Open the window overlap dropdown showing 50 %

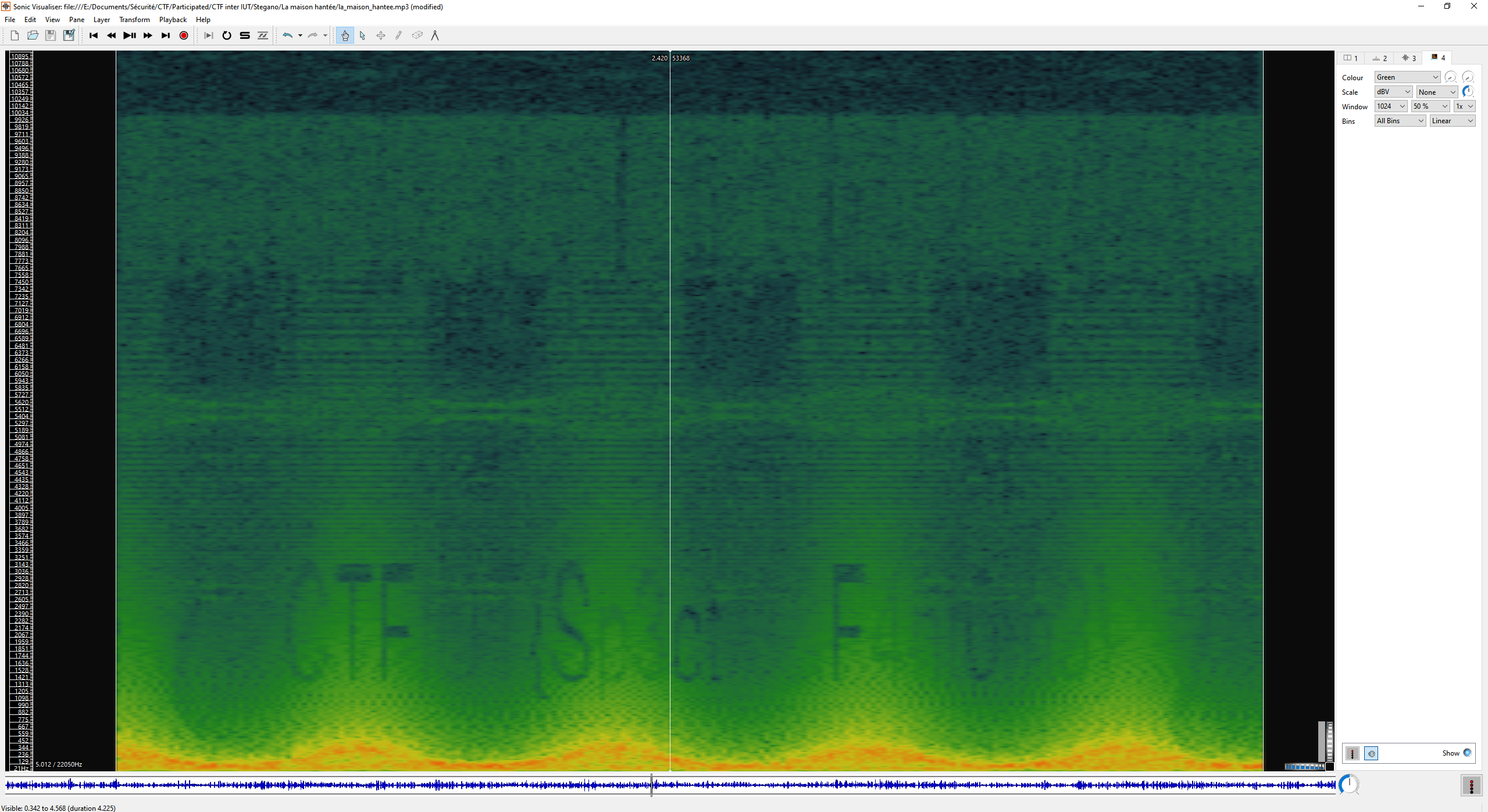tap(1430, 106)
